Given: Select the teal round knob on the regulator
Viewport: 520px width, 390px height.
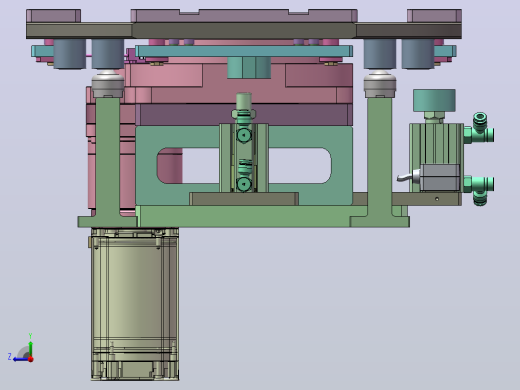Looking at the screenshot, I should pos(434,100).
